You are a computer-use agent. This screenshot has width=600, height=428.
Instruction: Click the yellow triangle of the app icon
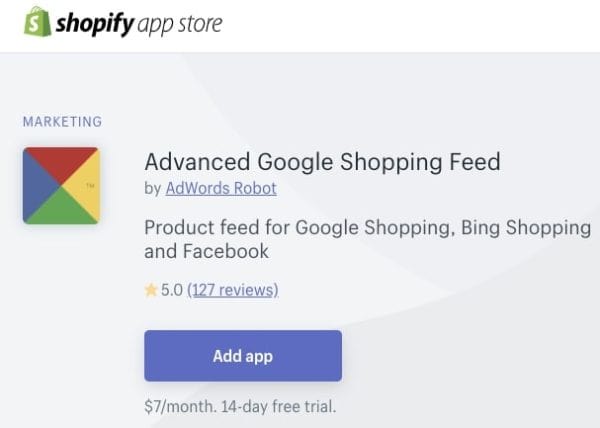pyautogui.click(x=85, y=186)
